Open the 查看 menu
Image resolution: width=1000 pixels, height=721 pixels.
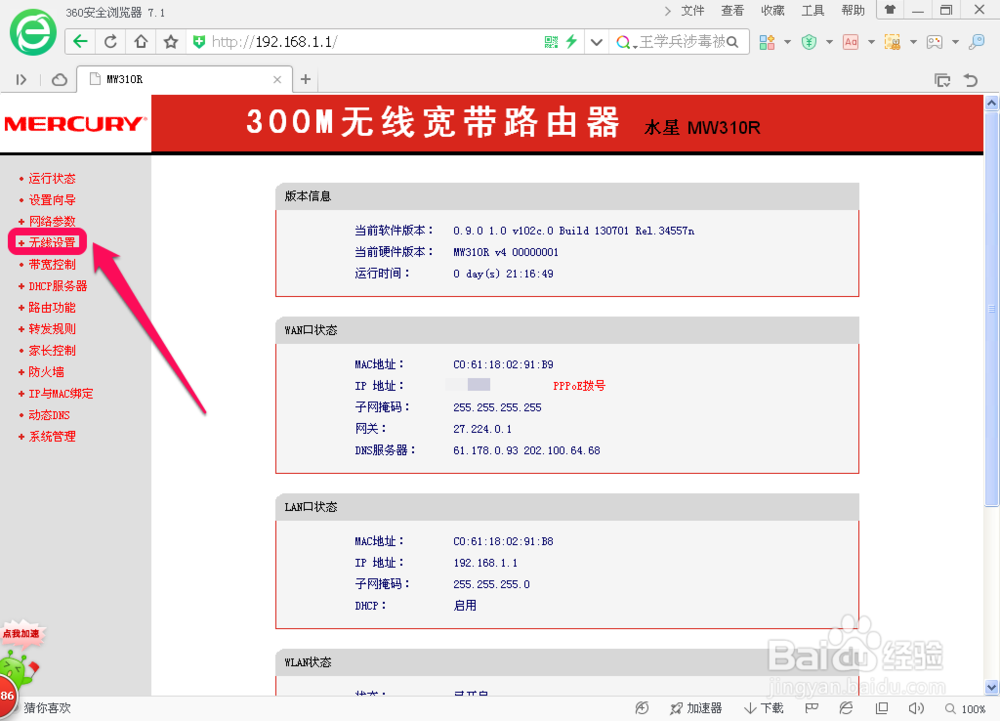point(733,11)
